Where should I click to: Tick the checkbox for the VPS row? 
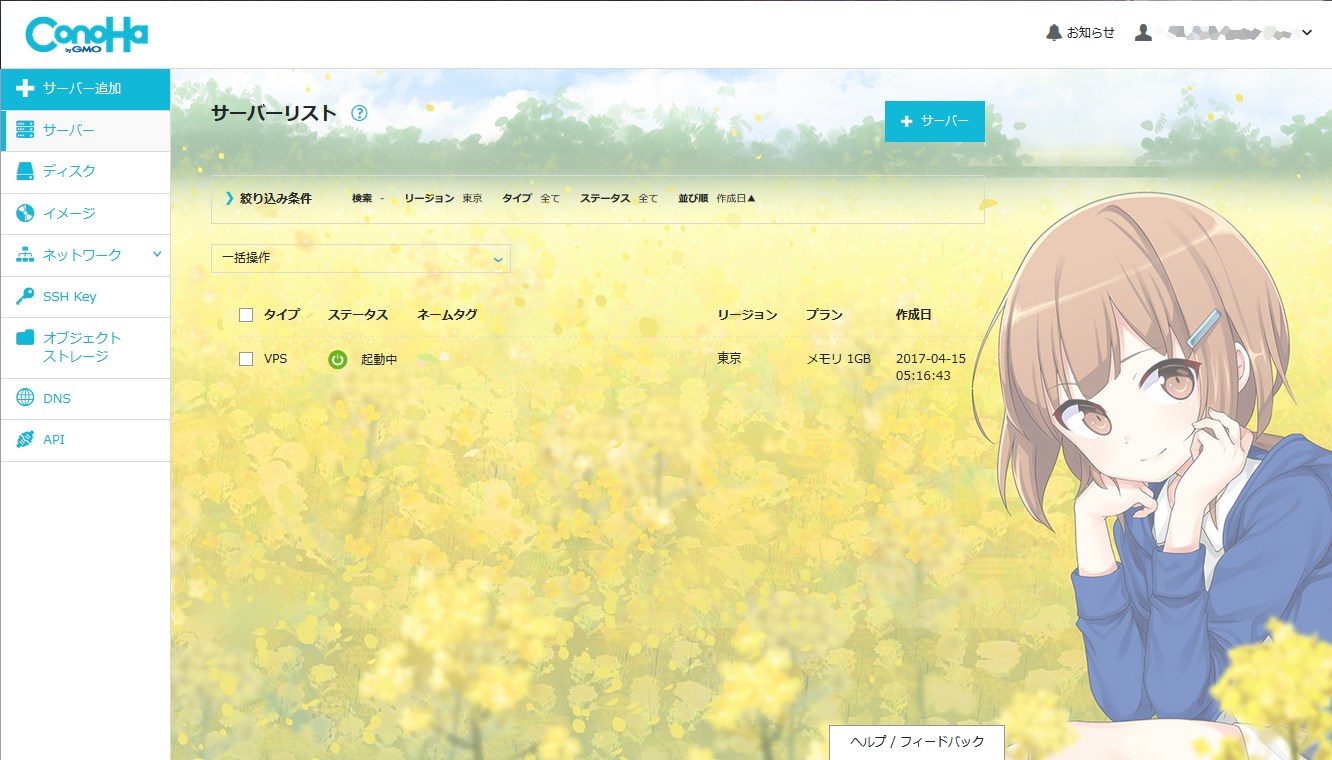tap(246, 359)
